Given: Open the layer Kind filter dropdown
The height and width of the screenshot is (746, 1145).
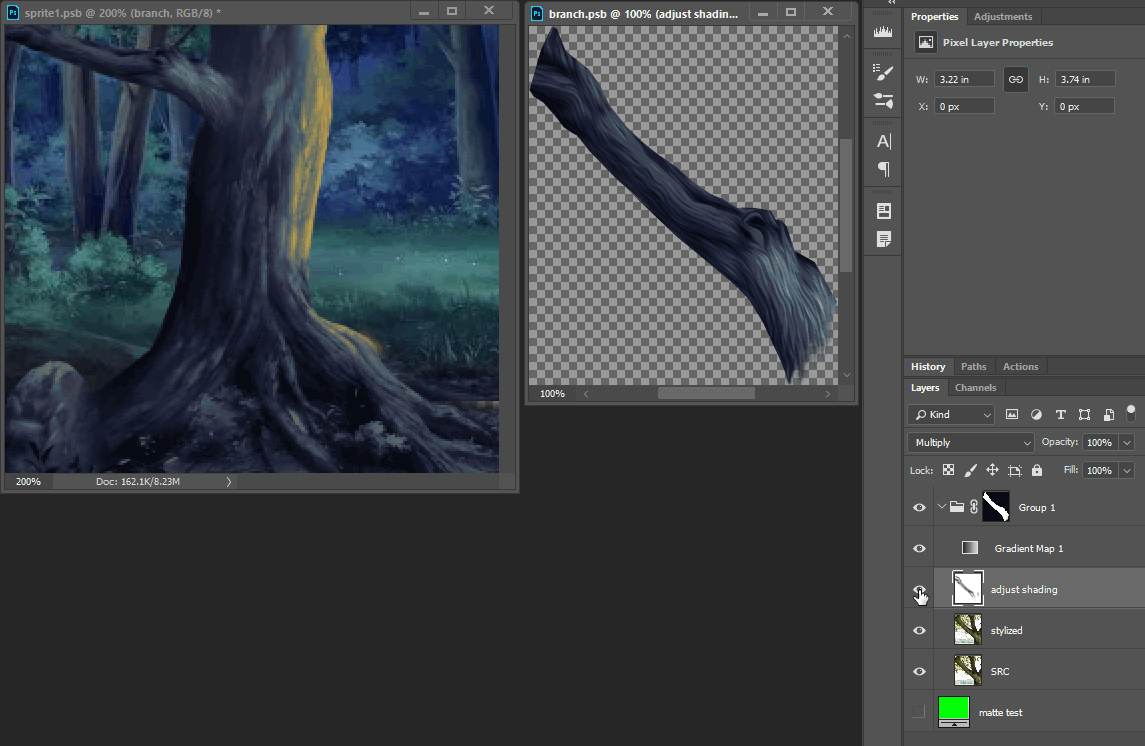Looking at the screenshot, I should pos(951,414).
